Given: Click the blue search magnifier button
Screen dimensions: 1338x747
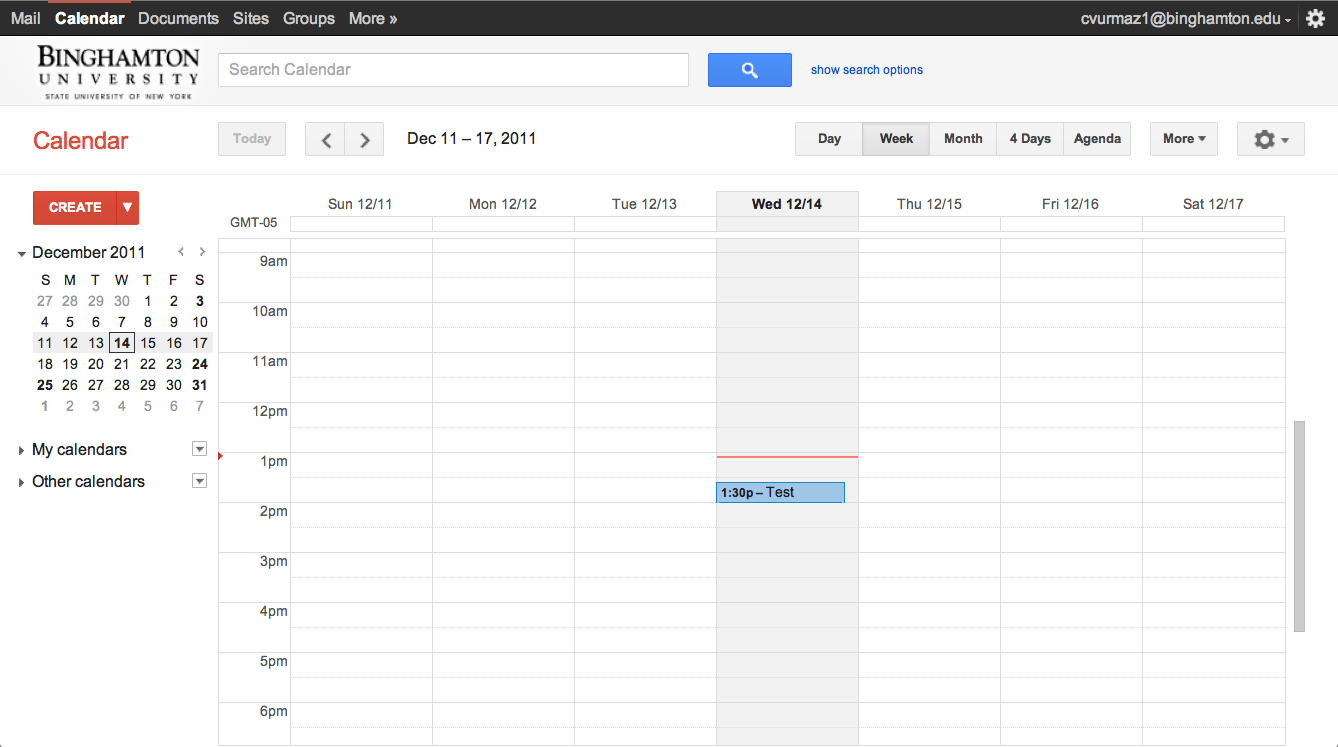Looking at the screenshot, I should tap(749, 70).
